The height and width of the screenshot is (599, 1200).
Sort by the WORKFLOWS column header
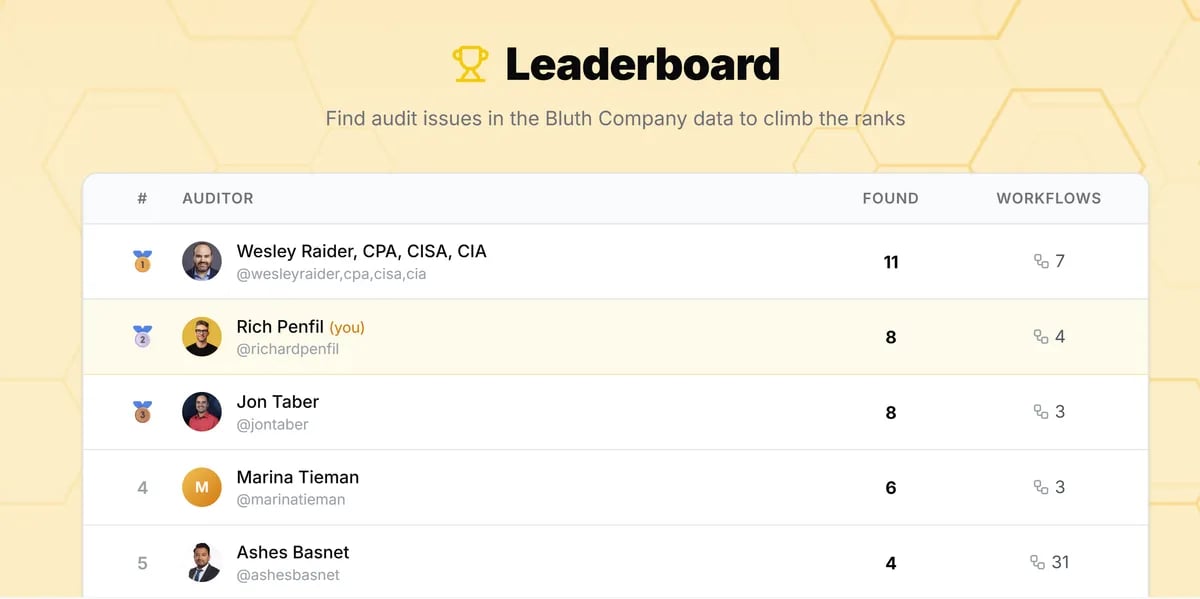click(1048, 198)
